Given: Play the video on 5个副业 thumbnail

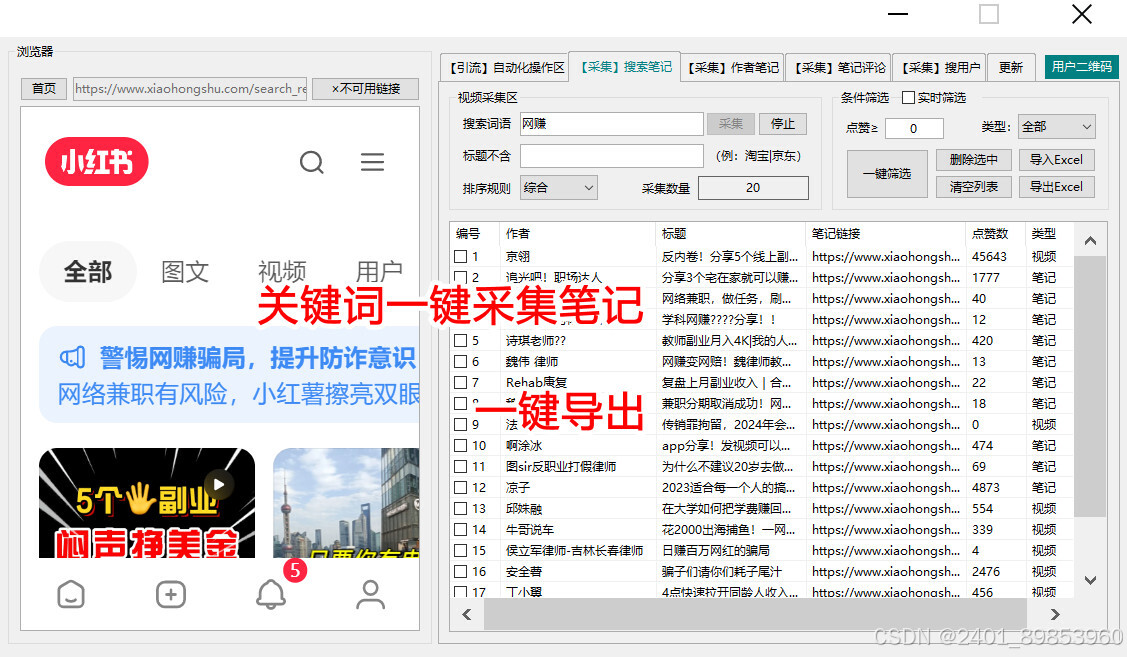Looking at the screenshot, I should [x=218, y=484].
